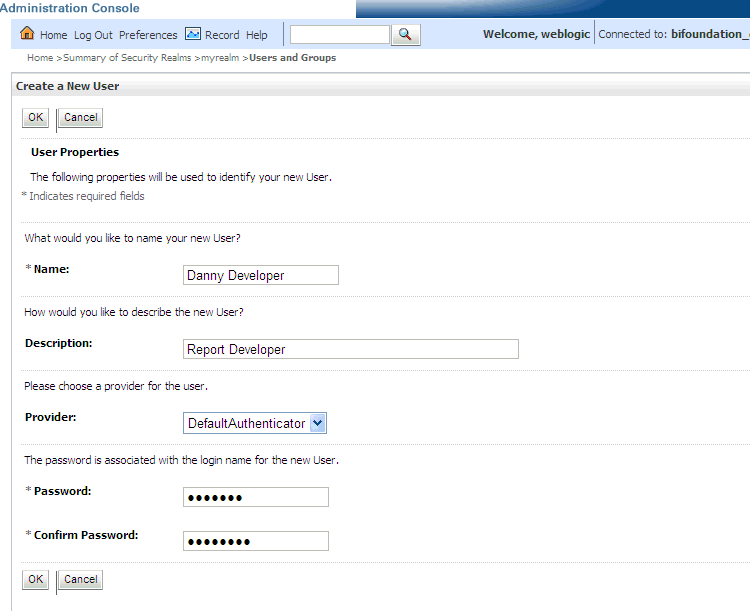Click the 'Connected to: bifoundation' text
This screenshot has width=750, height=611.
pyautogui.click(x=674, y=34)
